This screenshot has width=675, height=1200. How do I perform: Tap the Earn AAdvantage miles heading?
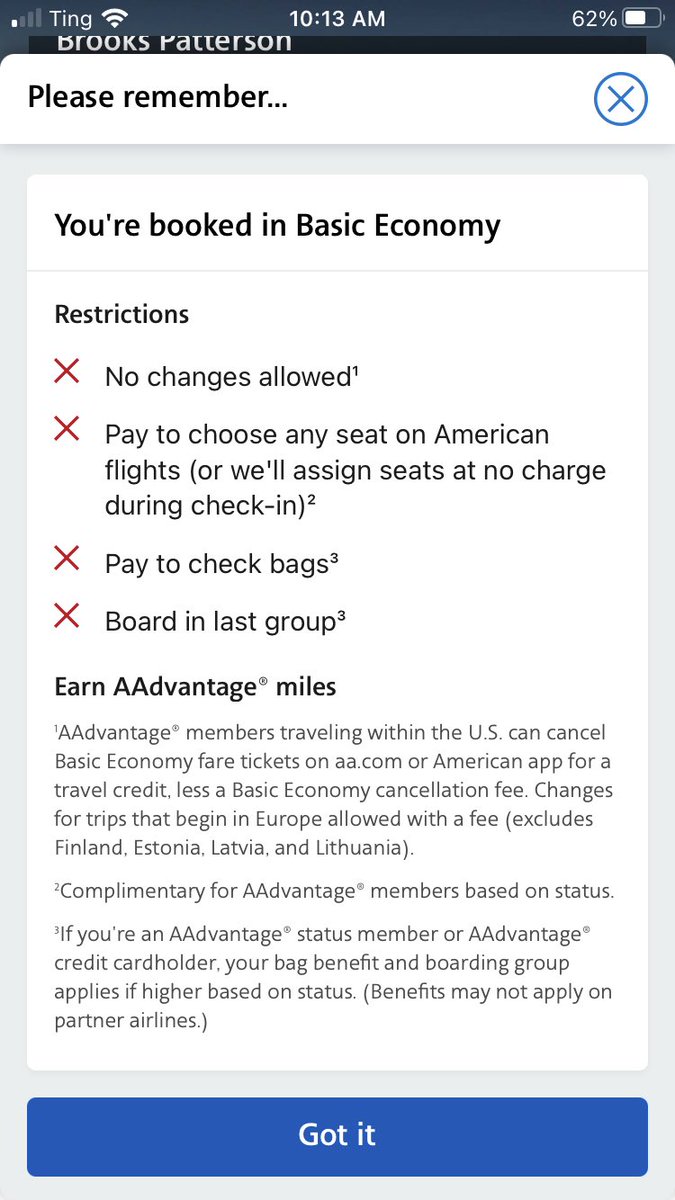(195, 687)
